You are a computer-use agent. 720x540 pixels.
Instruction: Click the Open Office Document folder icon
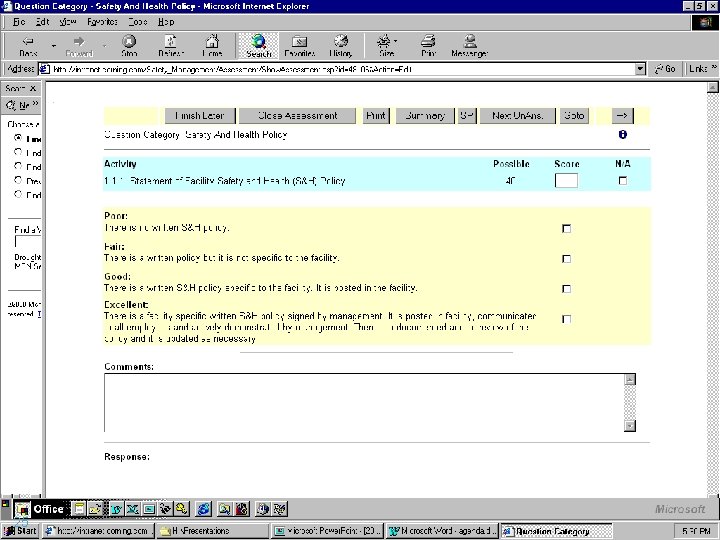coord(95,509)
